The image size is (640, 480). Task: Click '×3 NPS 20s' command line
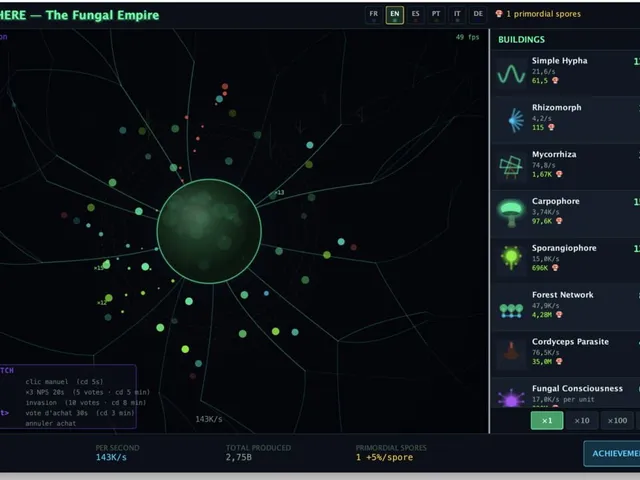[87, 392]
